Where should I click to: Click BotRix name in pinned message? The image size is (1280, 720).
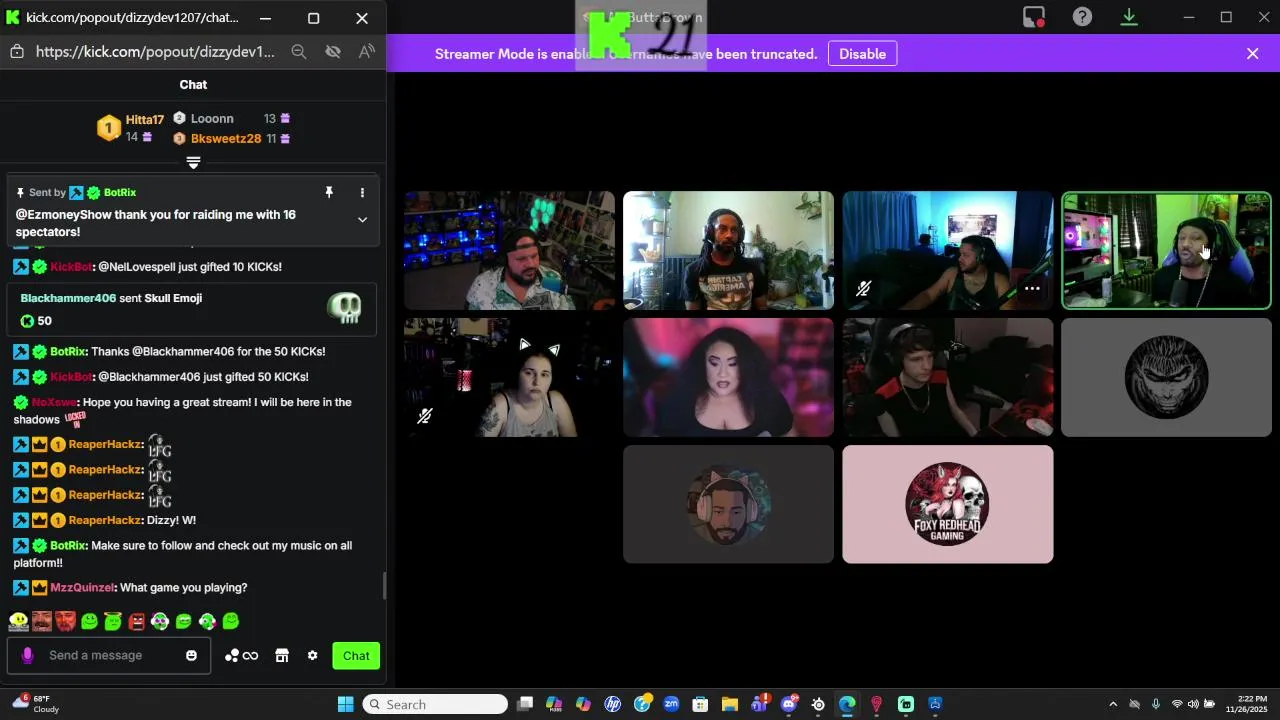tap(120, 192)
